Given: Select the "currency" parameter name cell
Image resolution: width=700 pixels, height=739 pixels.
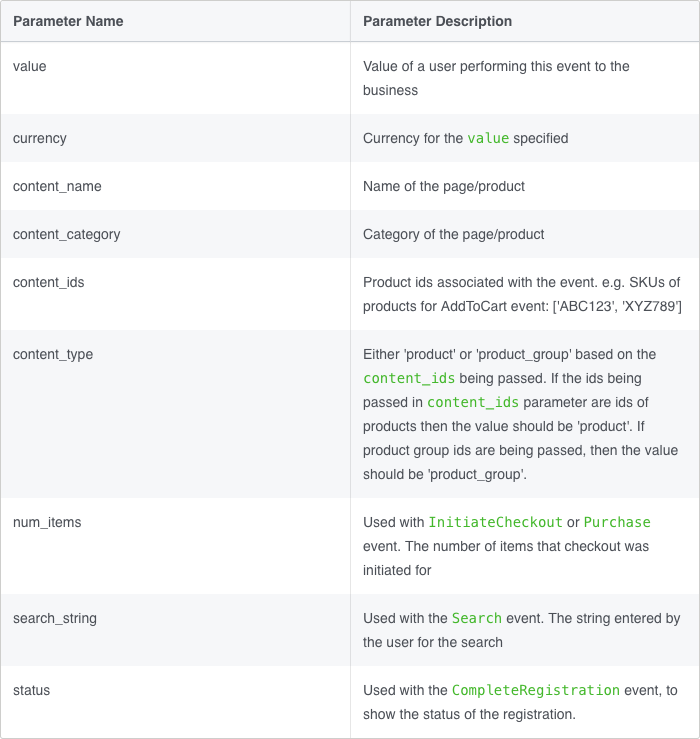Looking at the screenshot, I should pyautogui.click(x=40, y=138).
